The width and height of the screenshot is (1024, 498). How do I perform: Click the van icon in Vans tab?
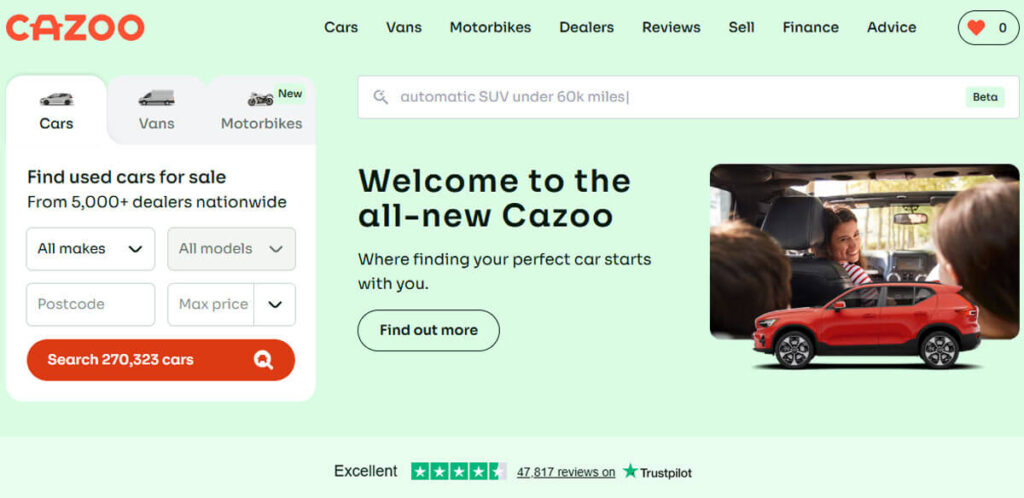156,98
